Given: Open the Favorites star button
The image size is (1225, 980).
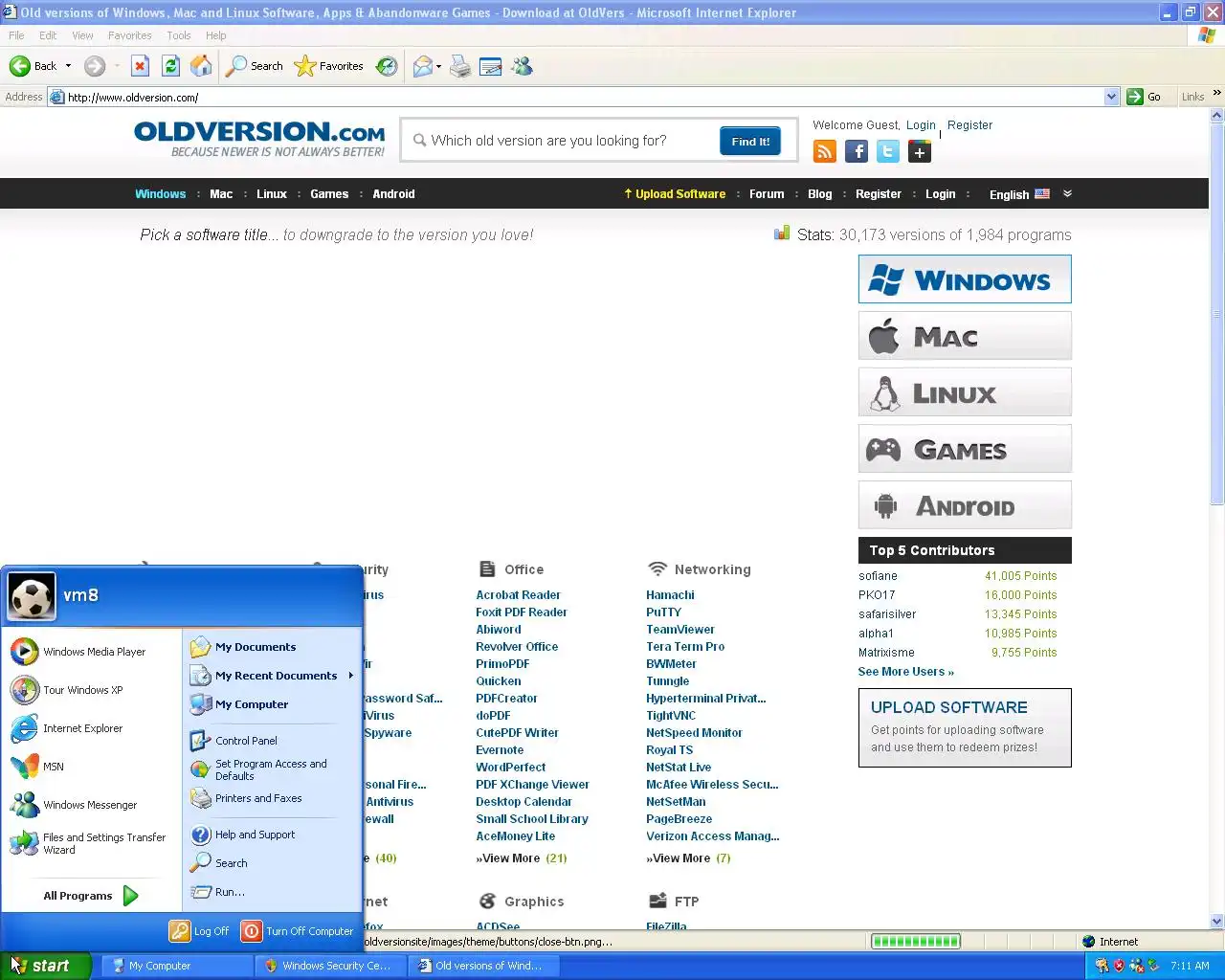Looking at the screenshot, I should point(329,66).
